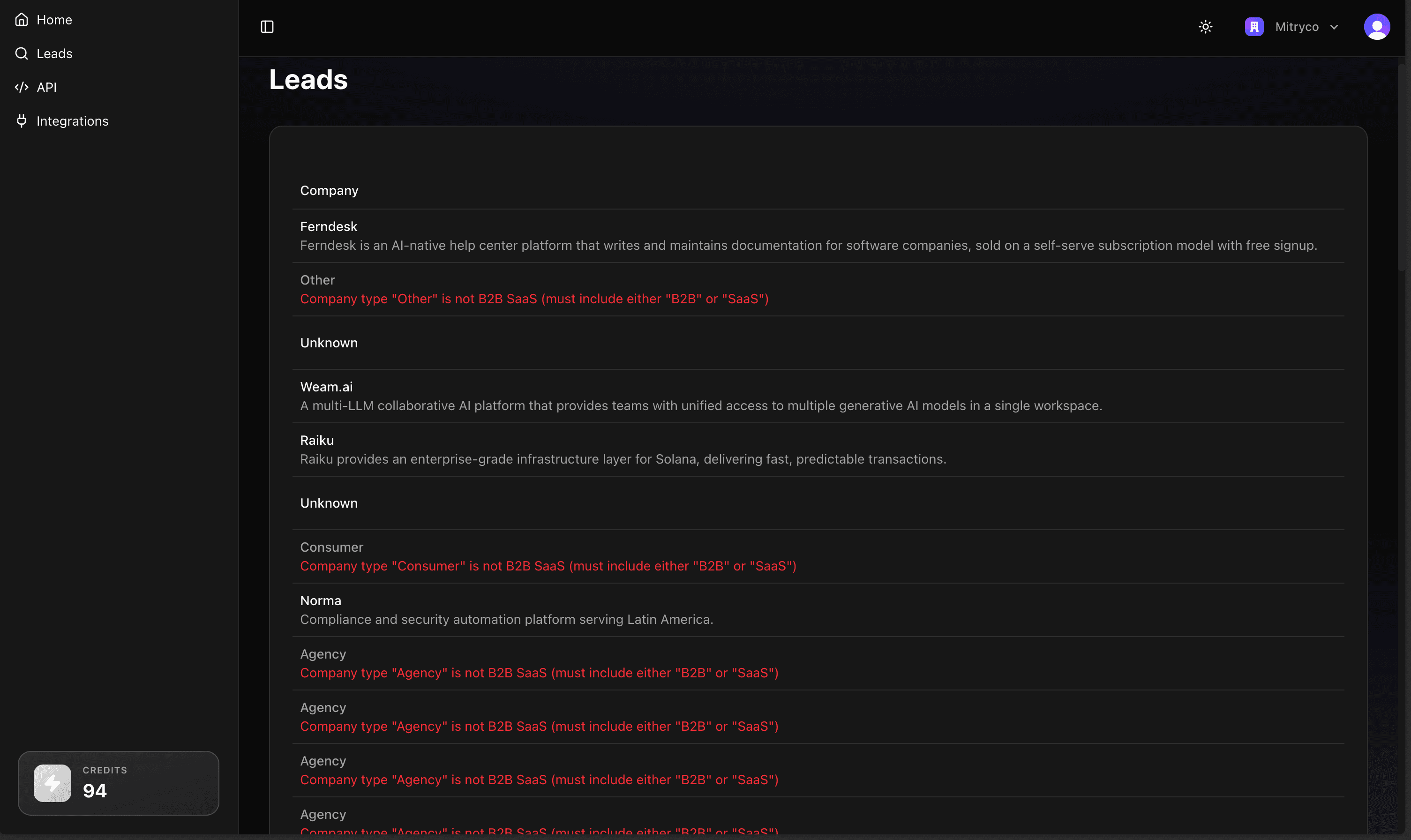Click the API code icon in sidebar

(x=22, y=87)
